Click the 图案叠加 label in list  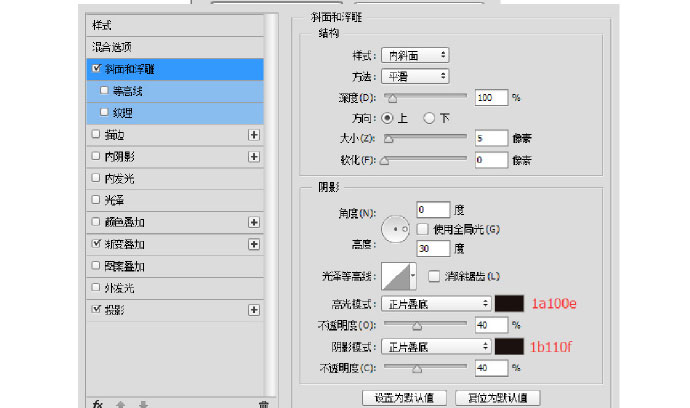click(x=125, y=266)
